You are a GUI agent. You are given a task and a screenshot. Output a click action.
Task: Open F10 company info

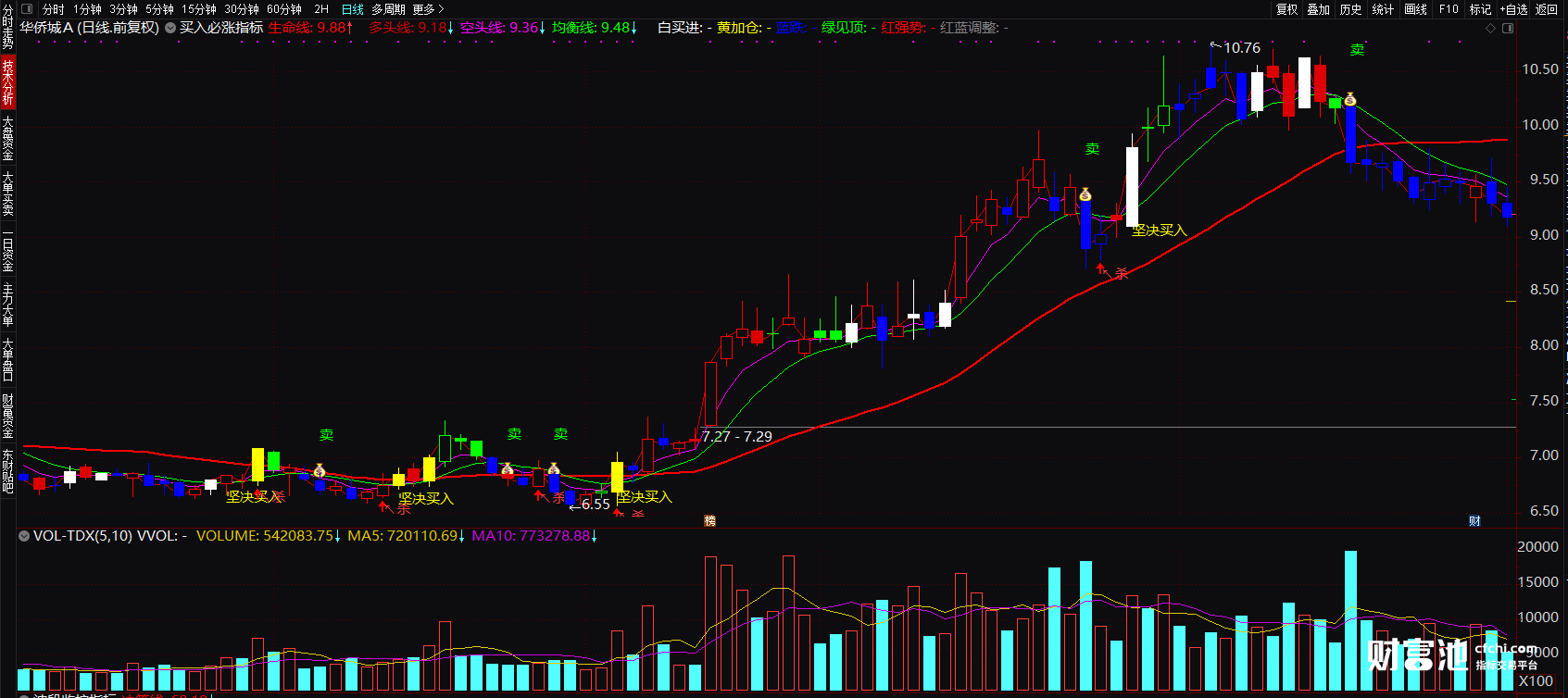click(1449, 9)
